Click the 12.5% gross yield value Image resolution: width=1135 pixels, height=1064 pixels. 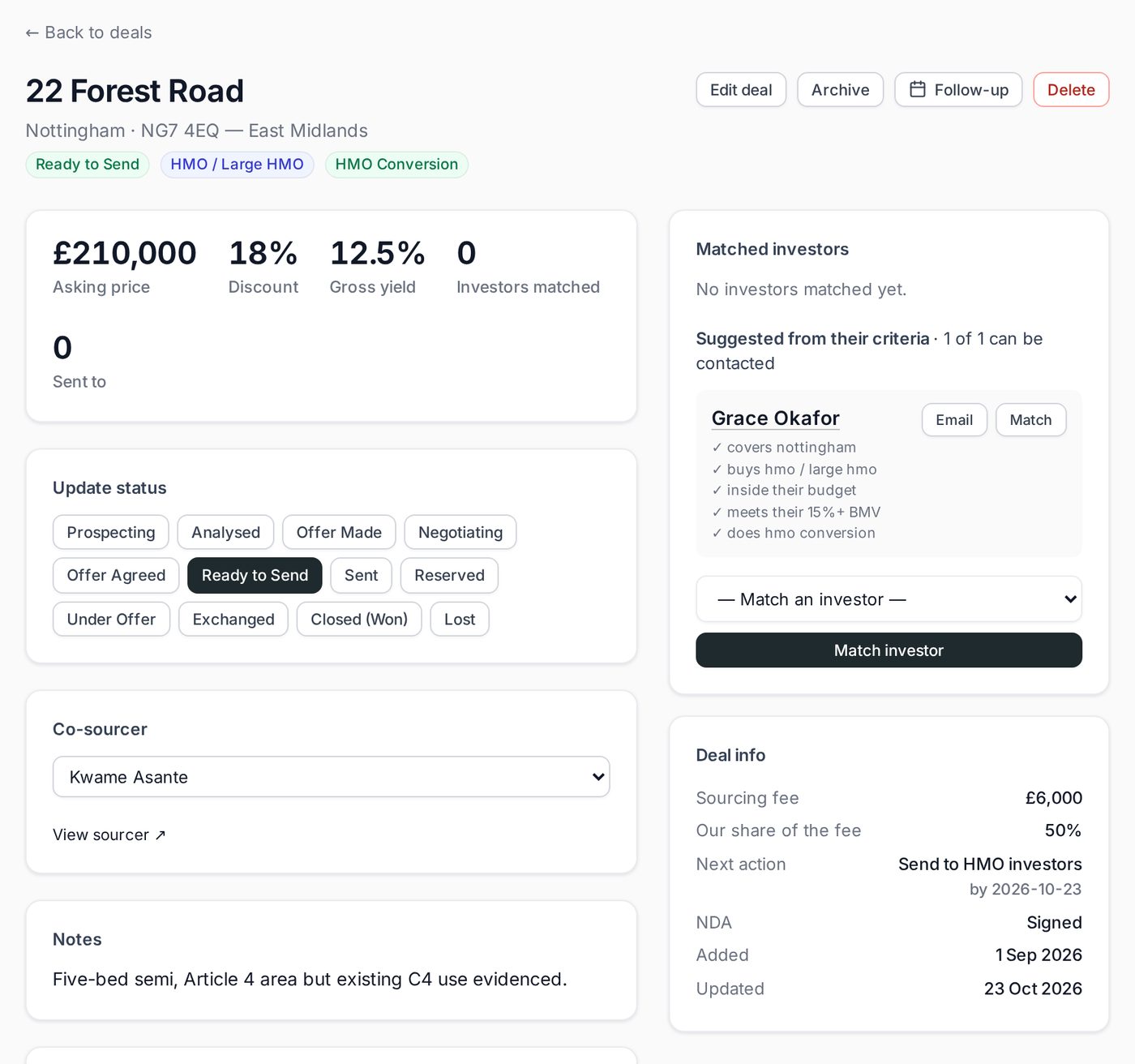pyautogui.click(x=377, y=253)
